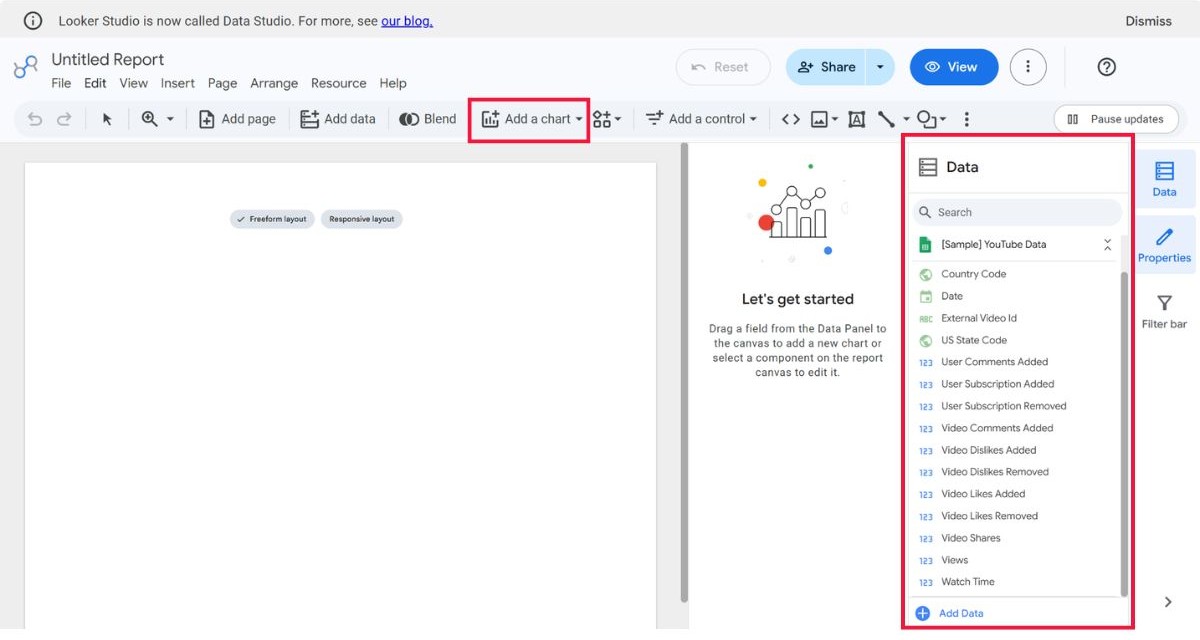Open the community visualizations and components icon
This screenshot has height=640, width=1200.
[601, 119]
